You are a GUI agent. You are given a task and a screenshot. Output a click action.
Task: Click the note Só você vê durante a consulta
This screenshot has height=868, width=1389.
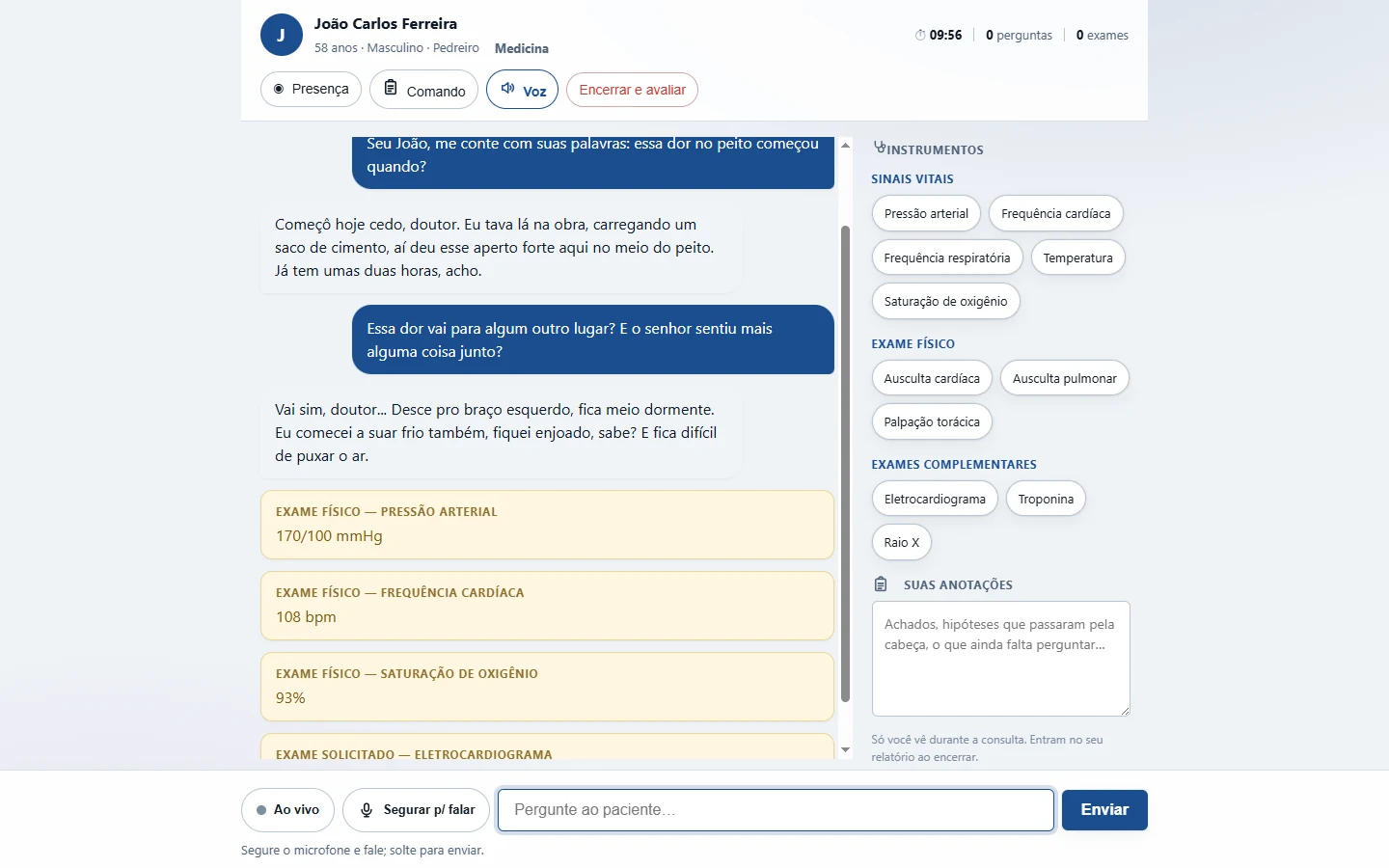point(987,748)
